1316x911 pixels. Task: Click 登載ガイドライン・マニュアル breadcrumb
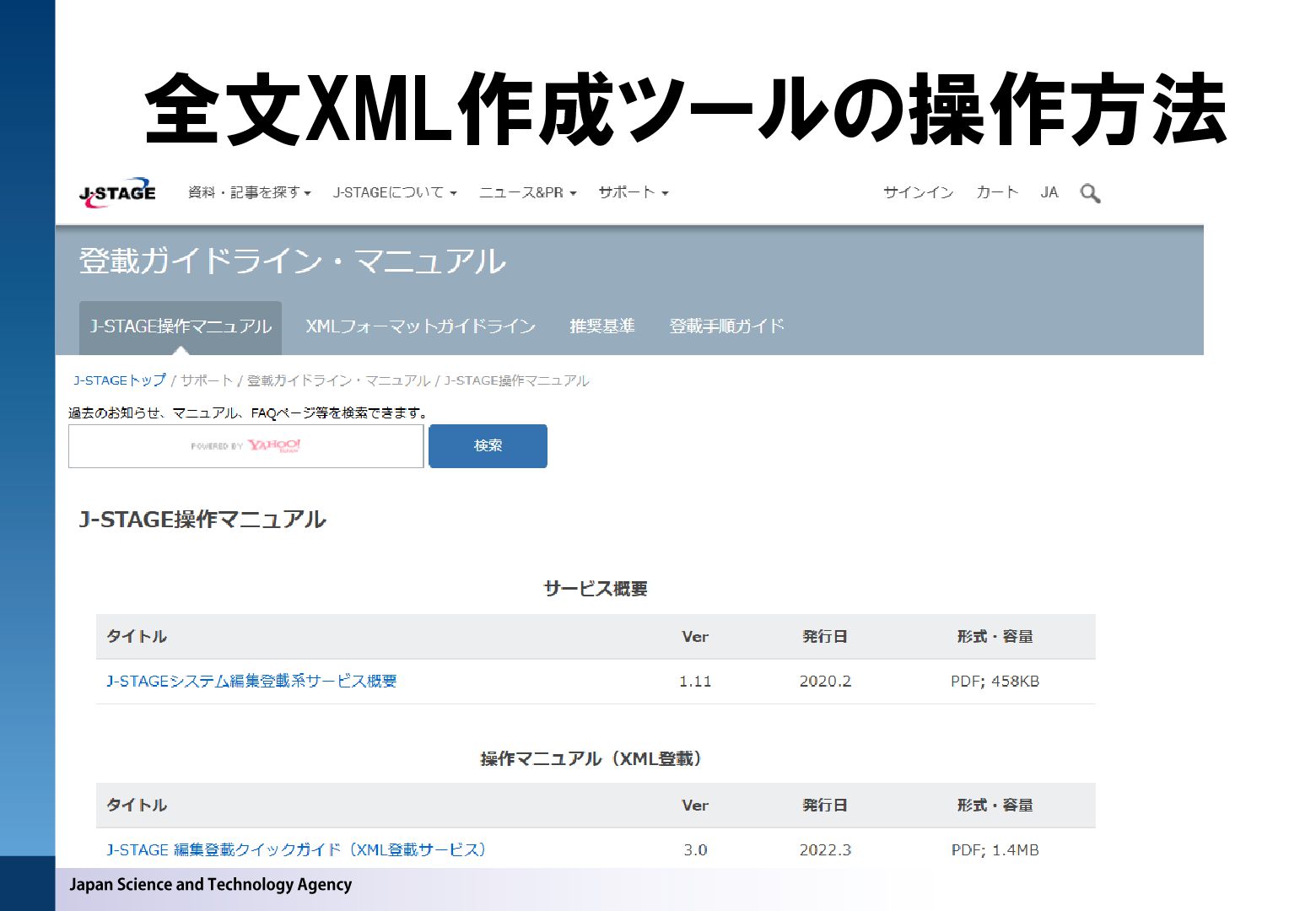tap(338, 380)
